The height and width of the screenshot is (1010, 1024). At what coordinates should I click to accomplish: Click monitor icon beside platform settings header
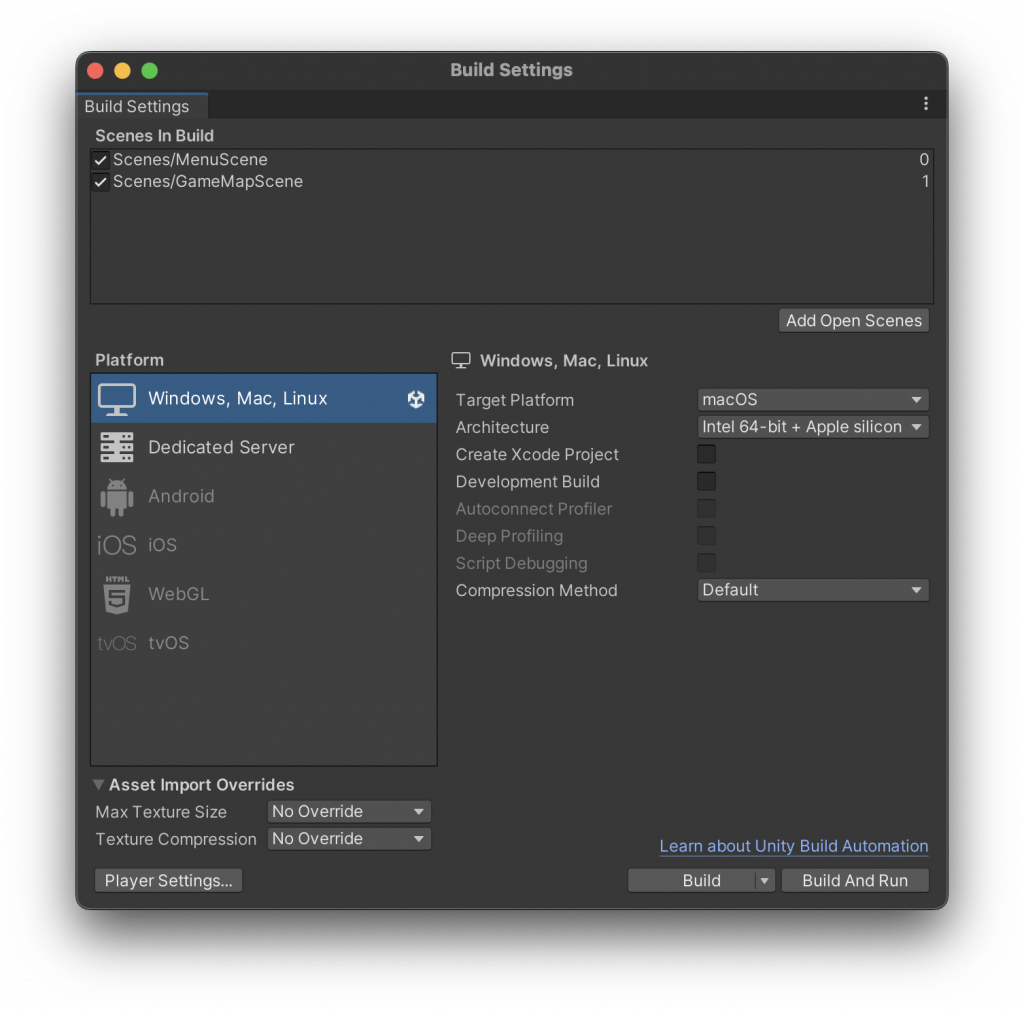[x=461, y=360]
